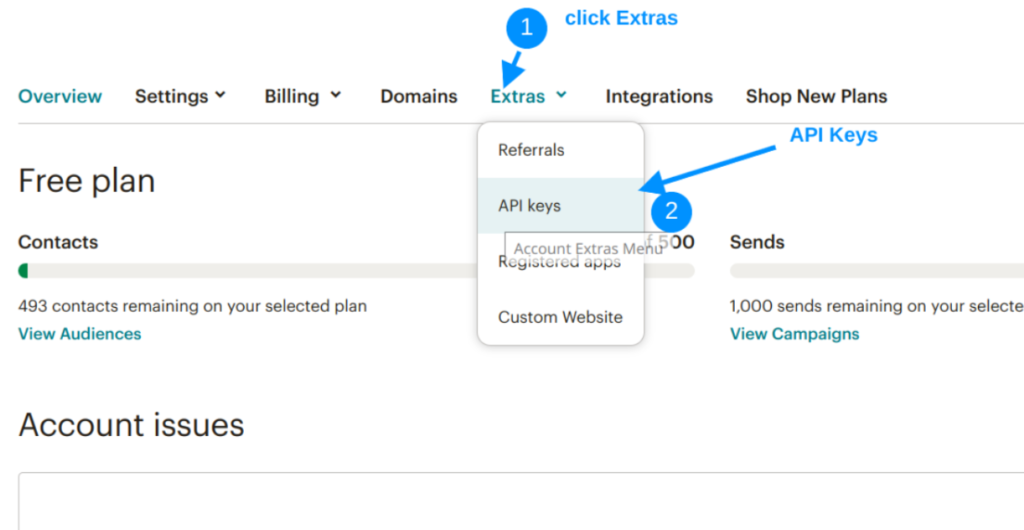Screen dimensions: 1024x530
Task: Switch to the Overview tab
Action: (x=60, y=97)
